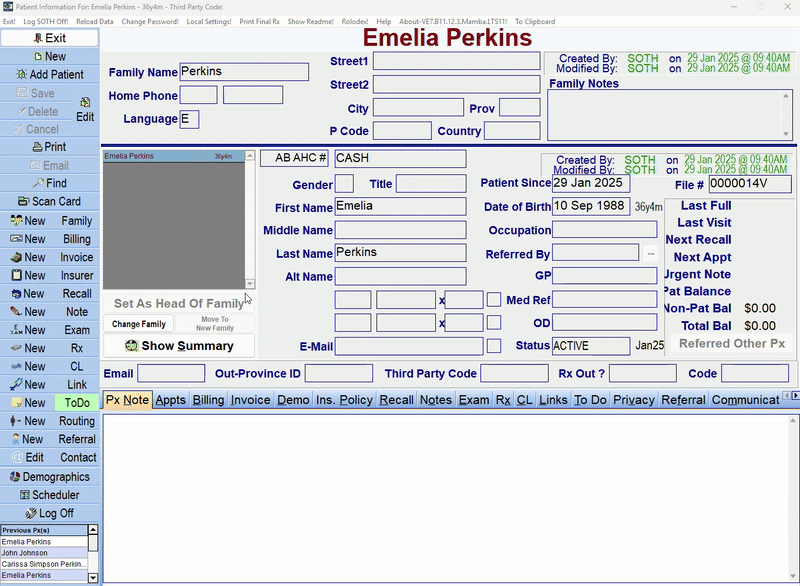Open Demographics from the sidebar
The height and width of the screenshot is (586, 800).
point(50,477)
